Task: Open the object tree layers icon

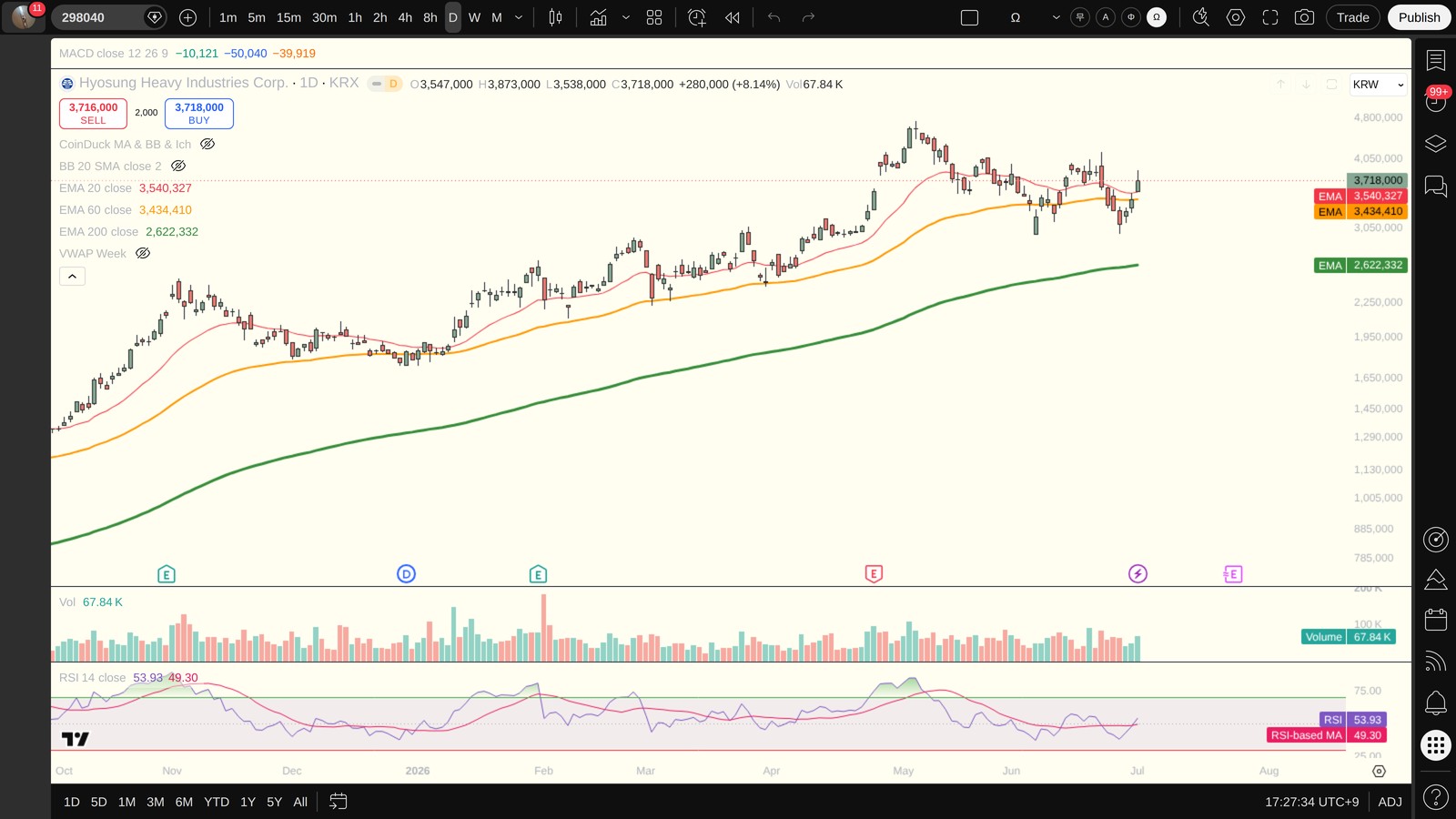Action: (1436, 144)
